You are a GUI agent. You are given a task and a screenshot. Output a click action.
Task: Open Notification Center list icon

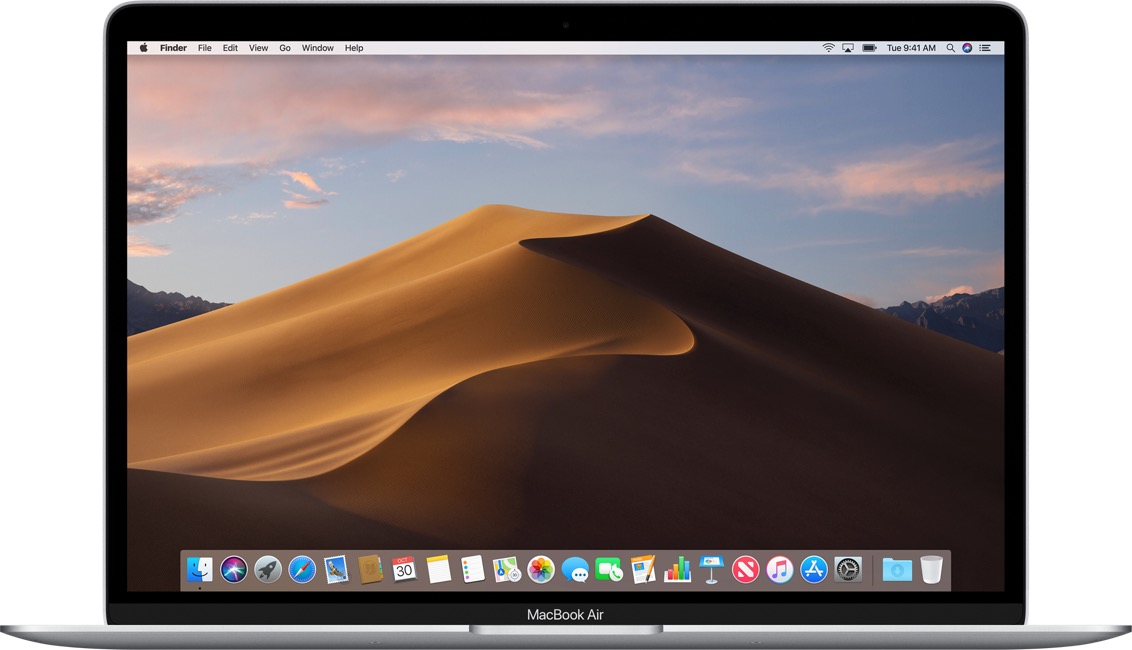click(985, 48)
